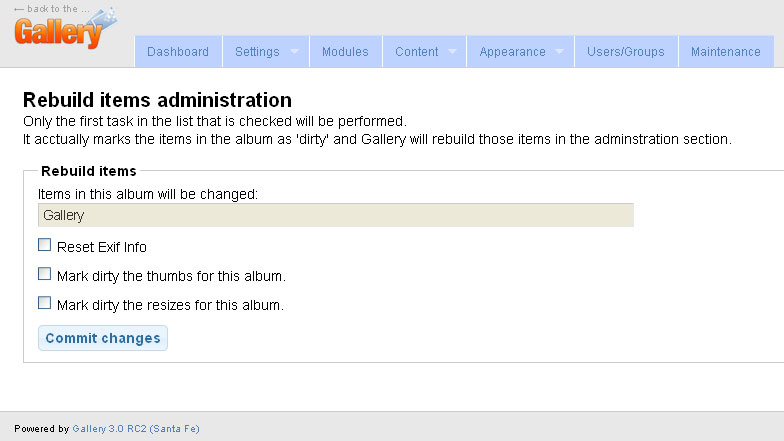The image size is (784, 441).
Task: Tick Mark dirty the resizes checkbox
Action: [x=44, y=303]
